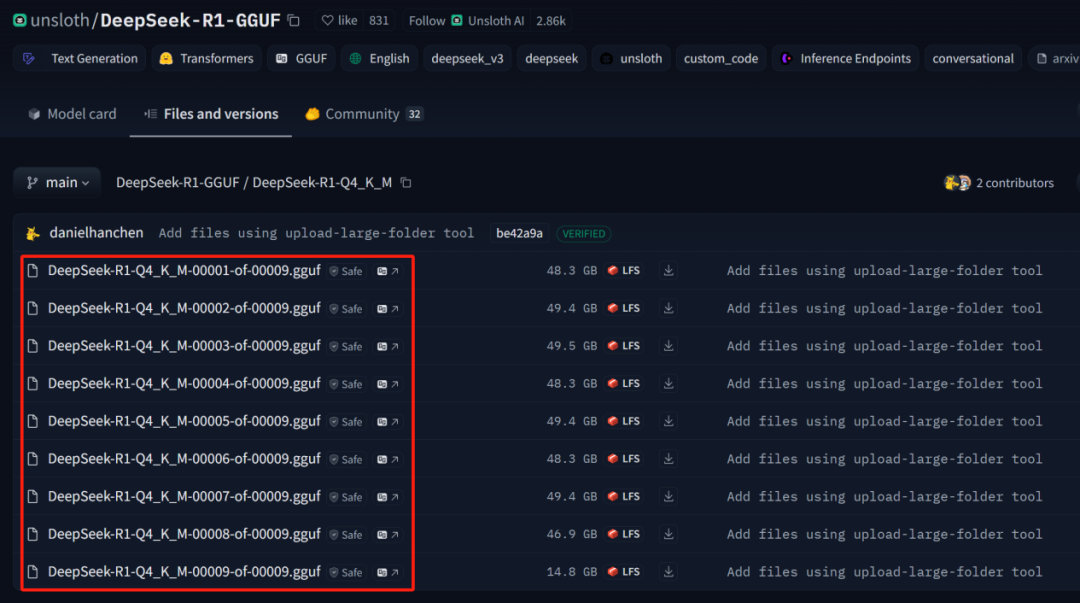Image resolution: width=1080 pixels, height=603 pixels.
Task: Like the DeepSeek-R1-GGUF repository
Action: click(340, 21)
